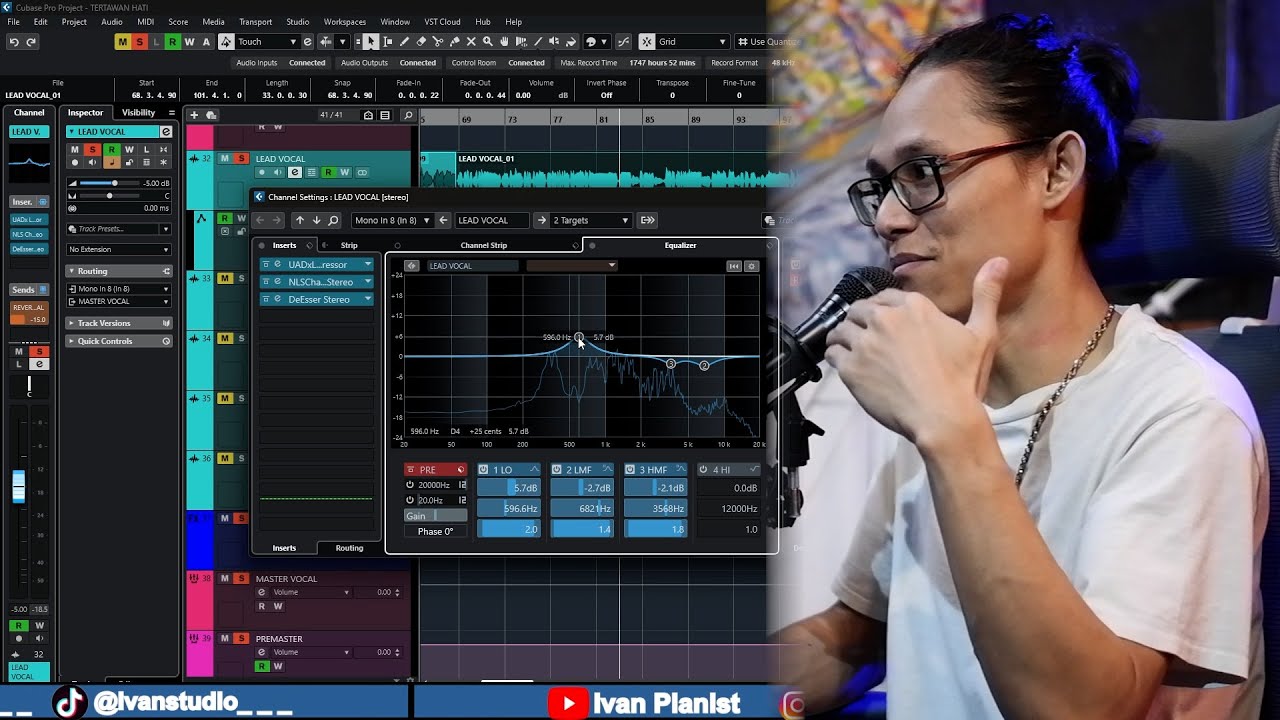Viewport: 1280px width, 720px height.
Task: Expand Track Versions section
Action: (x=119, y=323)
